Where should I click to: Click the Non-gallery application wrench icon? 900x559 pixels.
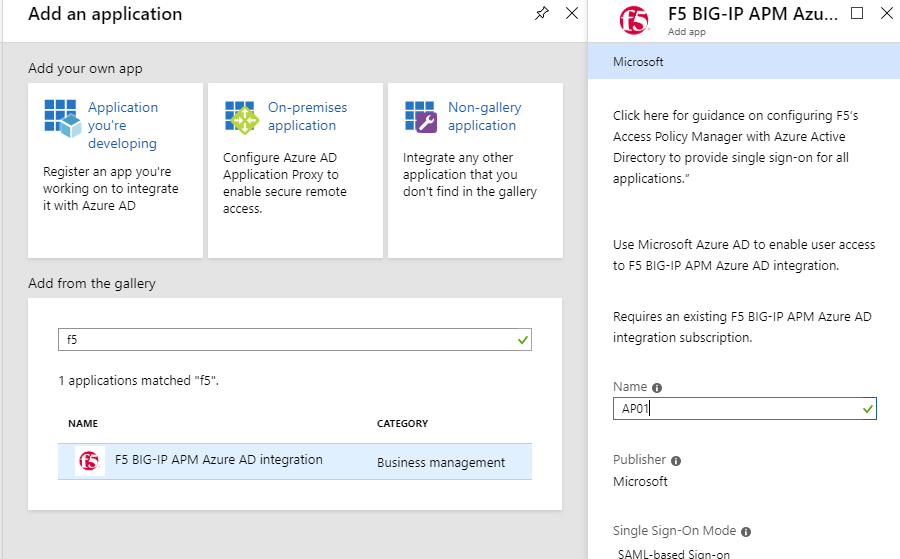[x=421, y=117]
